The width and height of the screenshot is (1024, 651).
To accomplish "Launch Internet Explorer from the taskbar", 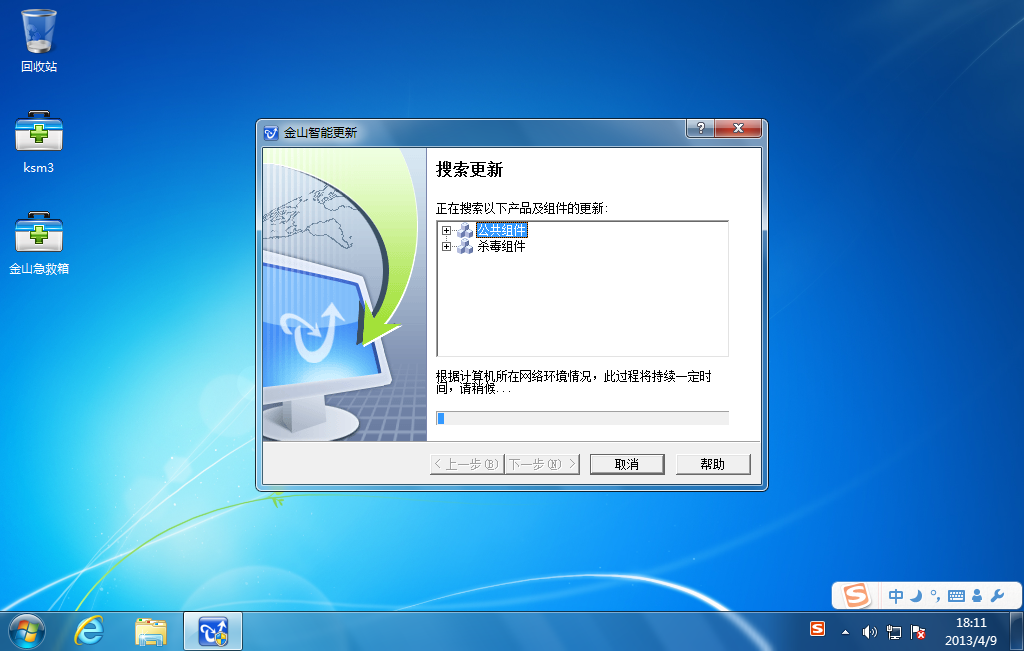I will (89, 631).
